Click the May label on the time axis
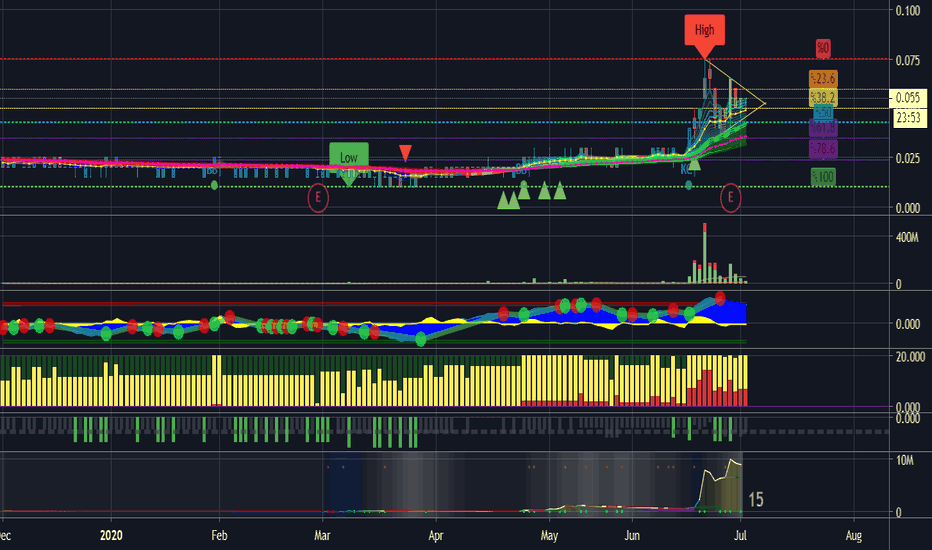The height and width of the screenshot is (550, 932). (x=549, y=535)
